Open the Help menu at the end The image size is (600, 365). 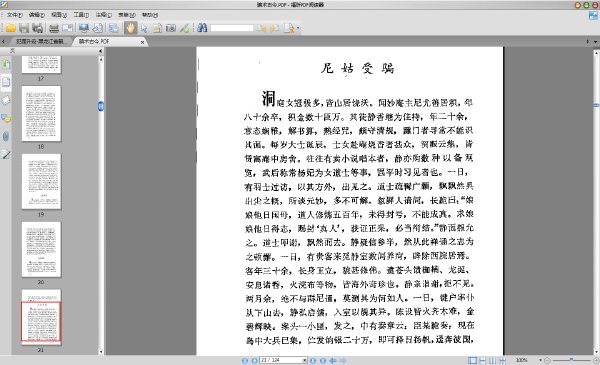(x=150, y=15)
